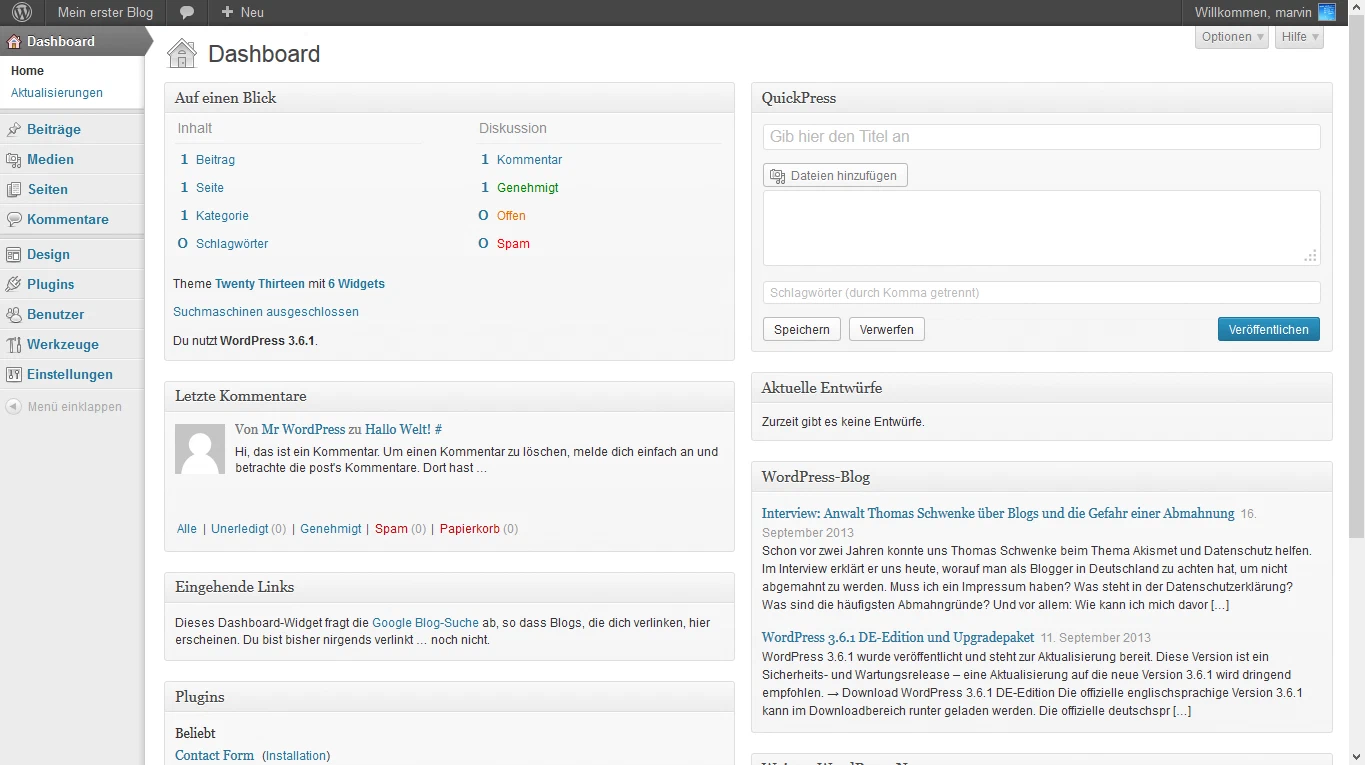The height and width of the screenshot is (765, 1365).
Task: Focus the Schlagwörter tags field
Action: pos(1041,293)
